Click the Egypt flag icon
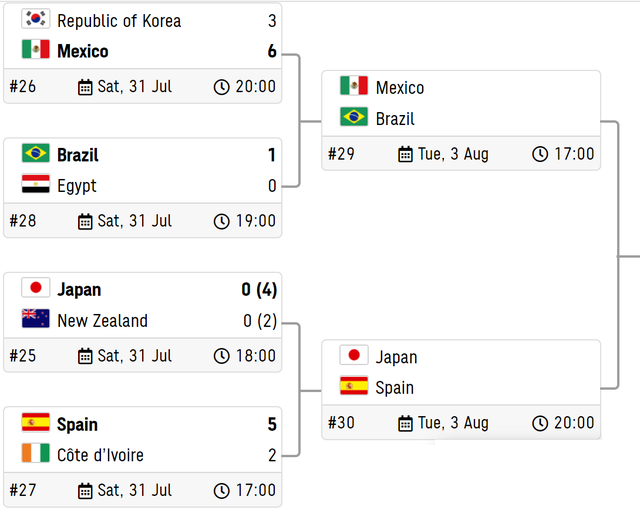Viewport: 640px width, 520px height. [x=36, y=184]
